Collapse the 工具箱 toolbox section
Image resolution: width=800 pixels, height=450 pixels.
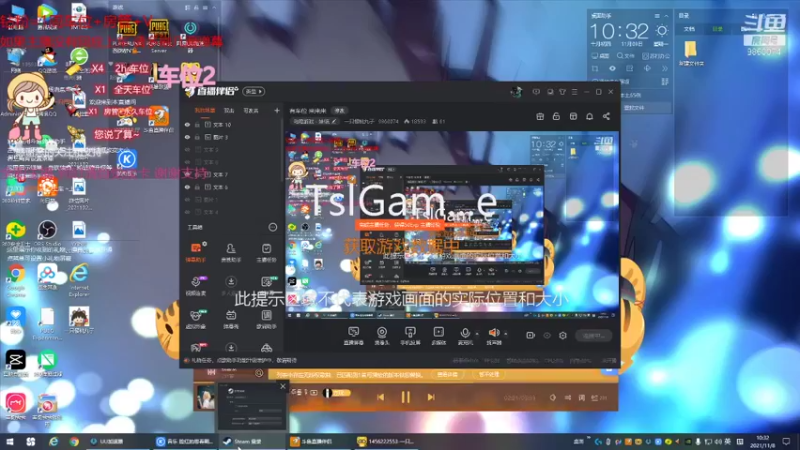click(x=273, y=227)
